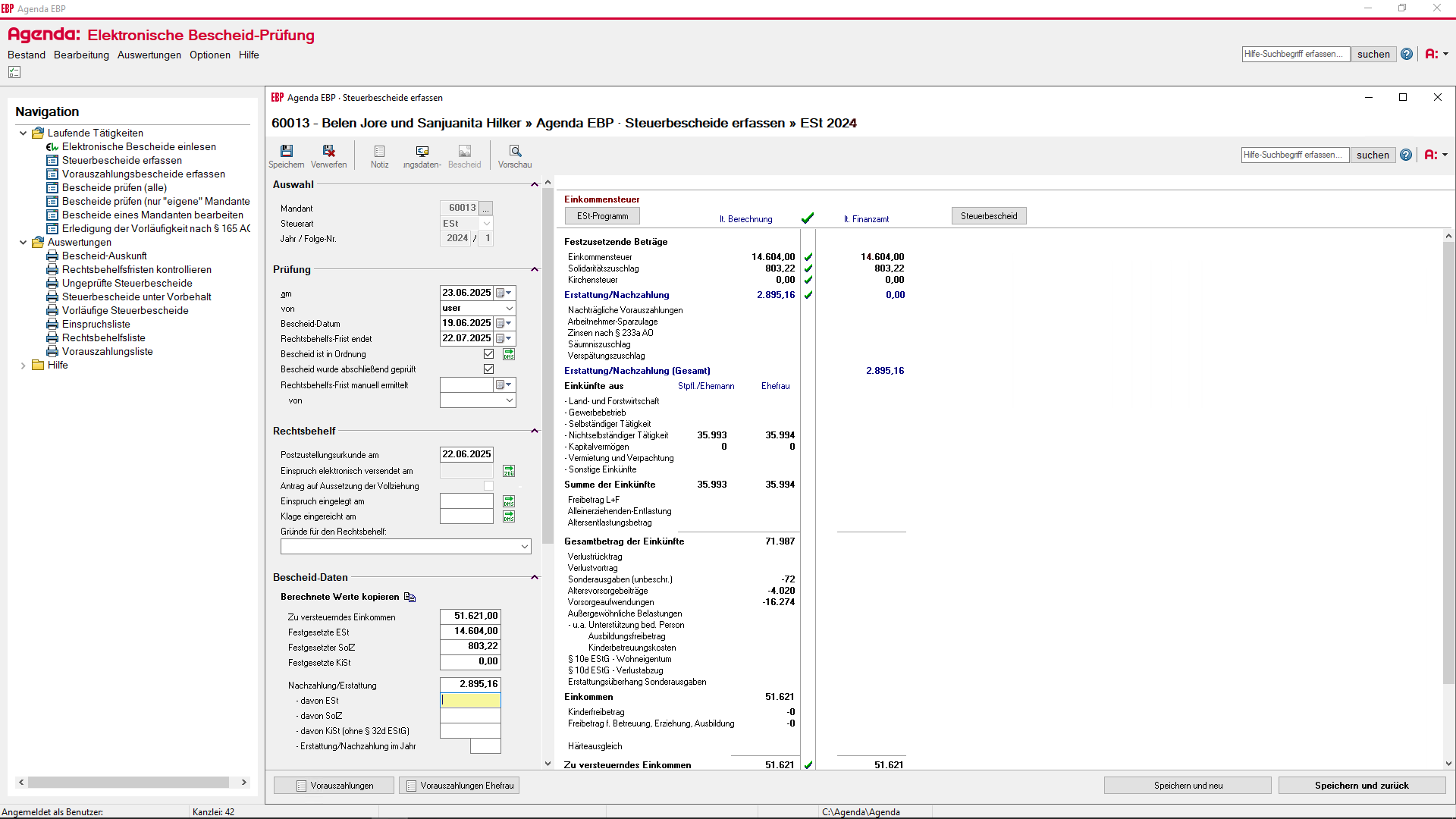The image size is (1456, 819).
Task: Open the Gründe für den Rechtsbehelf dropdown
Action: pos(524,546)
